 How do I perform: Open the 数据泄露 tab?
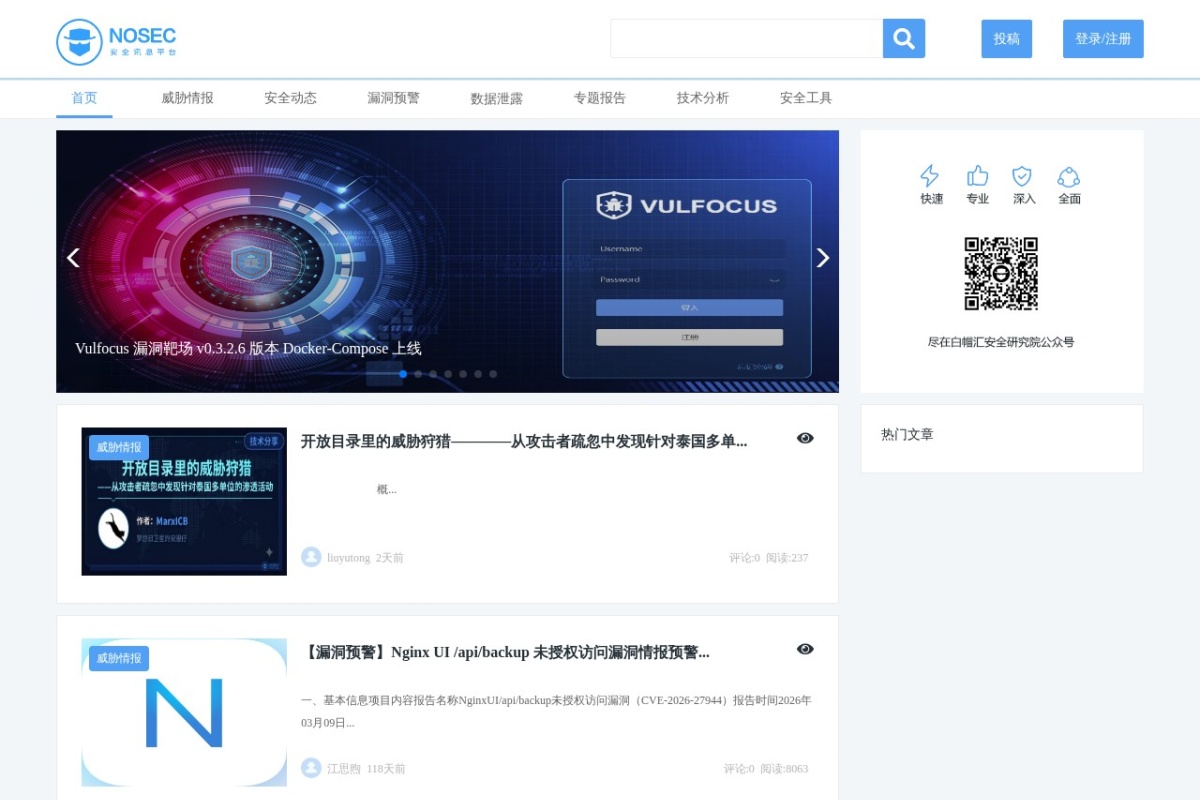point(496,99)
